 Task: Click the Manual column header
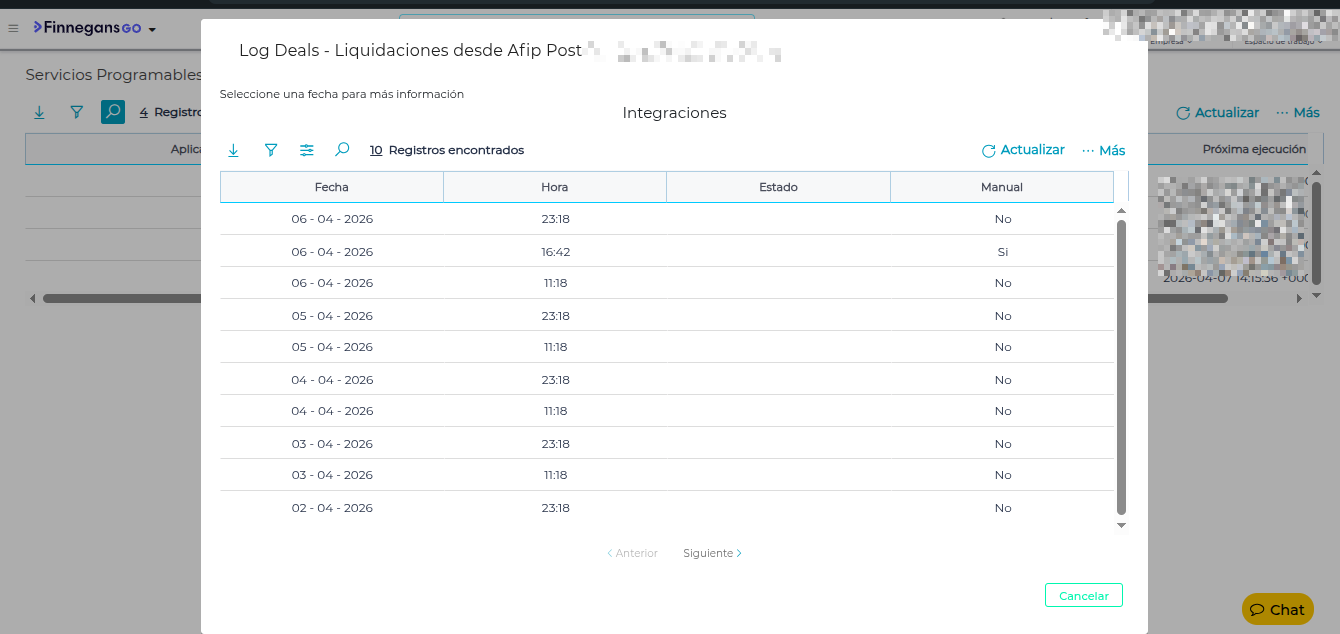tap(1001, 187)
